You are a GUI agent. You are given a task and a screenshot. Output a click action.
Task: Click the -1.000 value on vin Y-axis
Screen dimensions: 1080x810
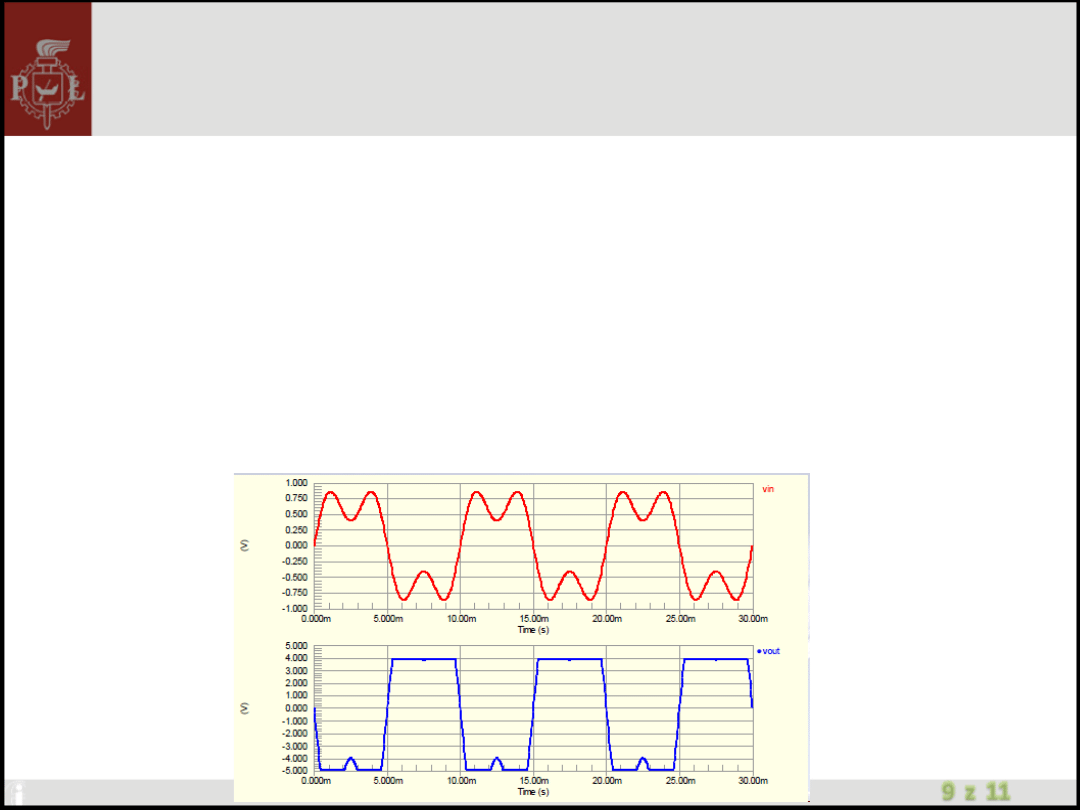[x=295, y=608]
